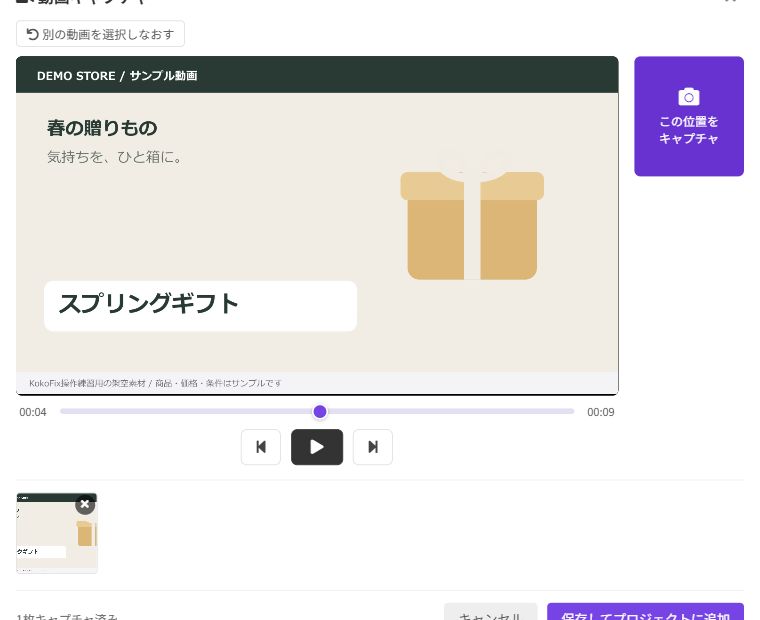
Task: Click the '1枚キャプチャ済み' status text
Action: click(x=67, y=617)
